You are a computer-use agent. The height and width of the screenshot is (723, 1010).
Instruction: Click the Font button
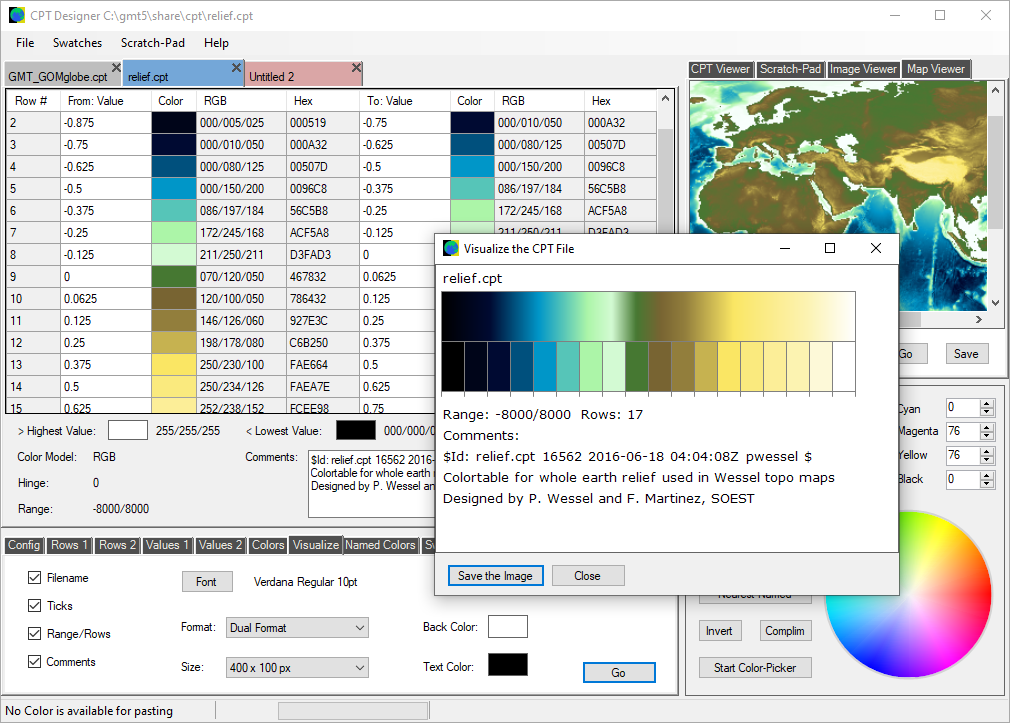[206, 582]
